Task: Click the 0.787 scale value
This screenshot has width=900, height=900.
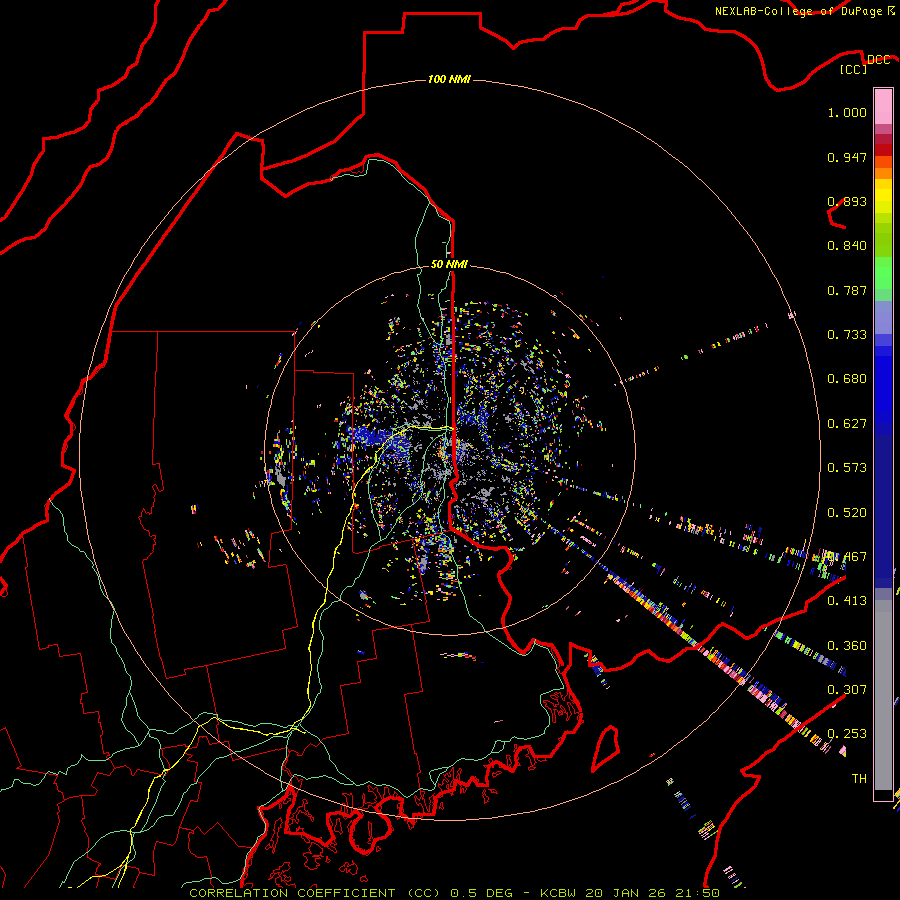Action: [847, 290]
